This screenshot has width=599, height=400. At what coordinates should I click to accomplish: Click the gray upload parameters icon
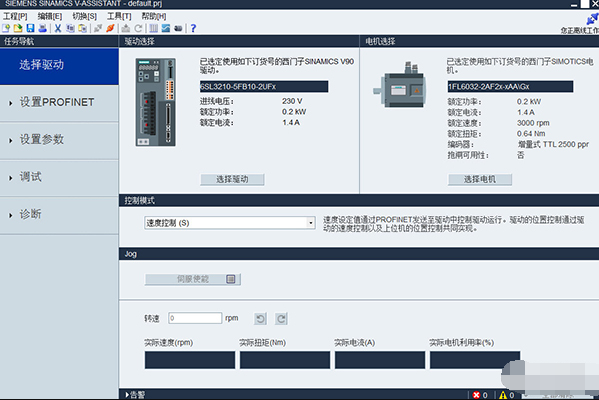[x=126, y=28]
